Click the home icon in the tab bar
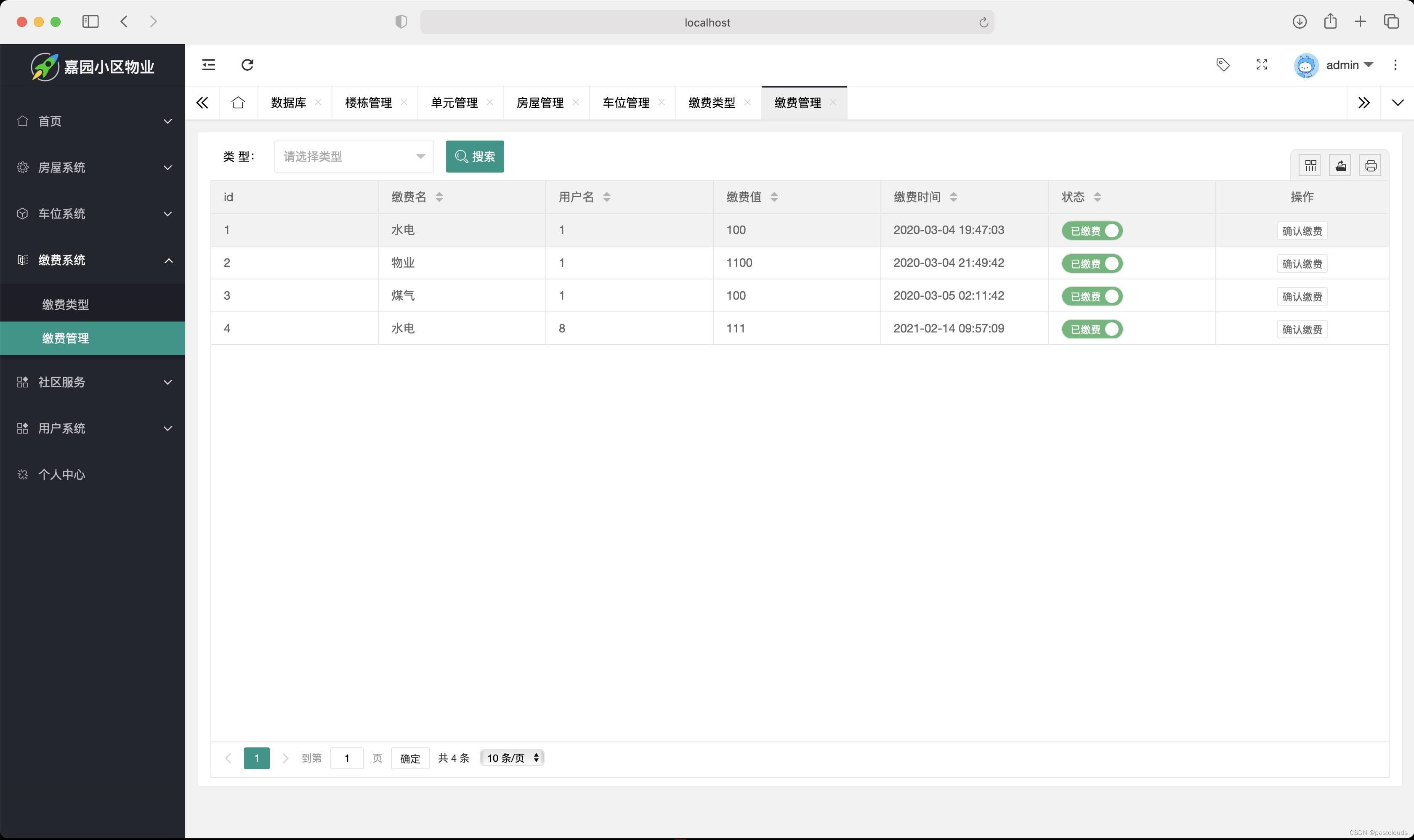The height and width of the screenshot is (840, 1414). point(237,102)
